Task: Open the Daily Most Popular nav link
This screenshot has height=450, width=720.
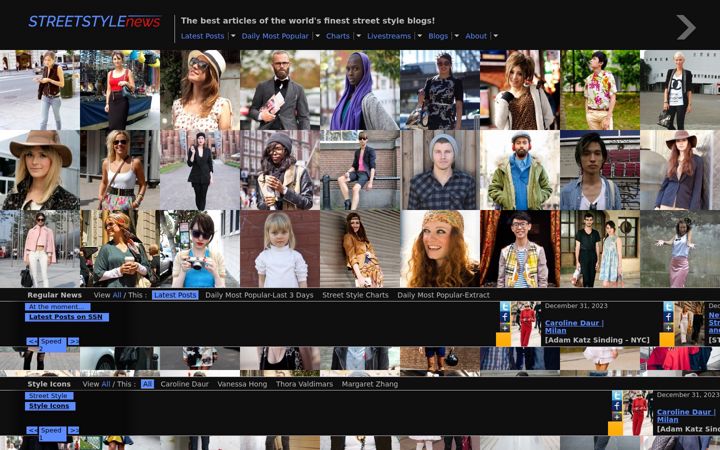Action: (275, 36)
